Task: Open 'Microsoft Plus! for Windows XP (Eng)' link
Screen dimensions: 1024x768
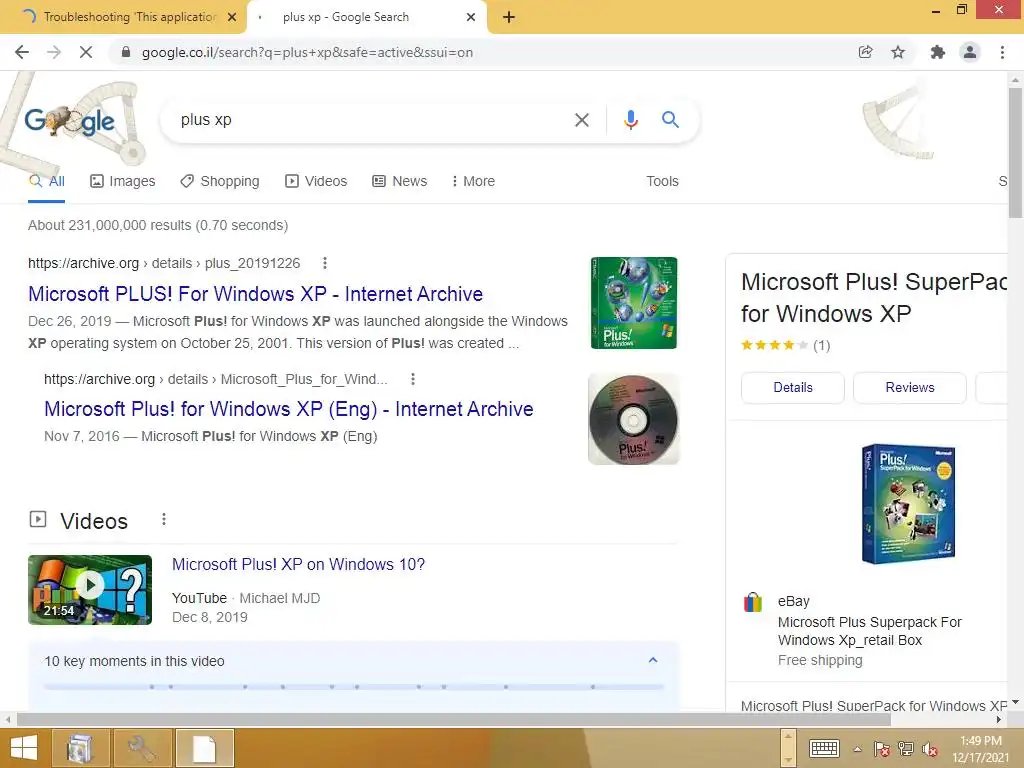Action: (x=289, y=409)
